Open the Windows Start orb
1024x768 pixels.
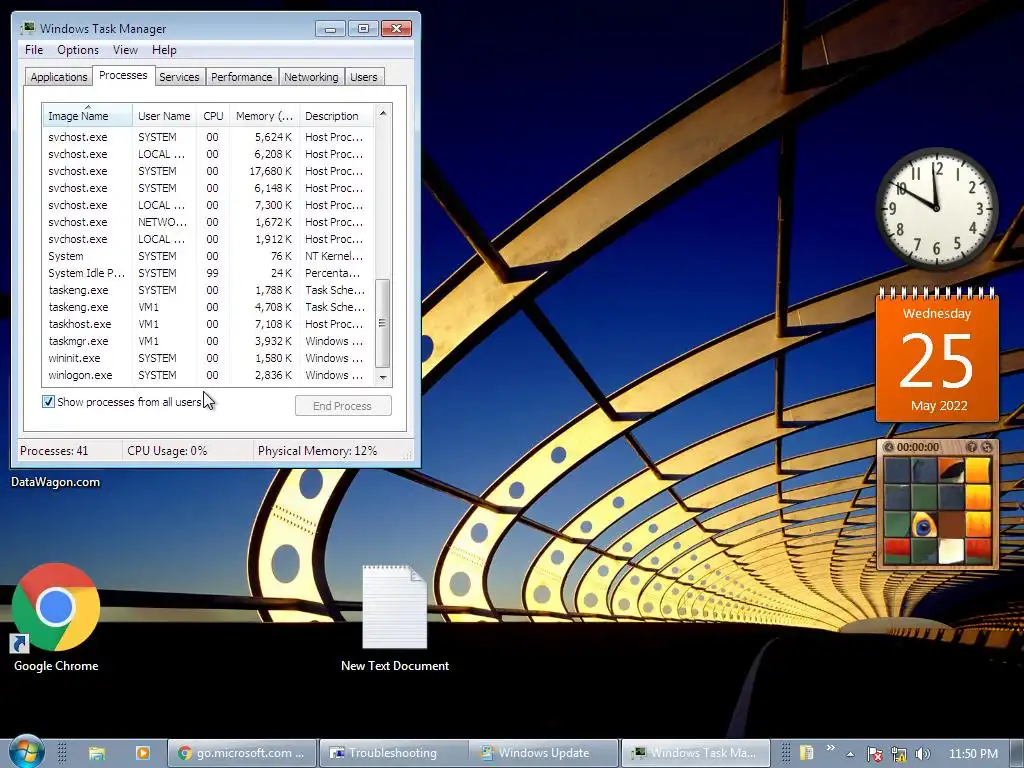click(26, 751)
